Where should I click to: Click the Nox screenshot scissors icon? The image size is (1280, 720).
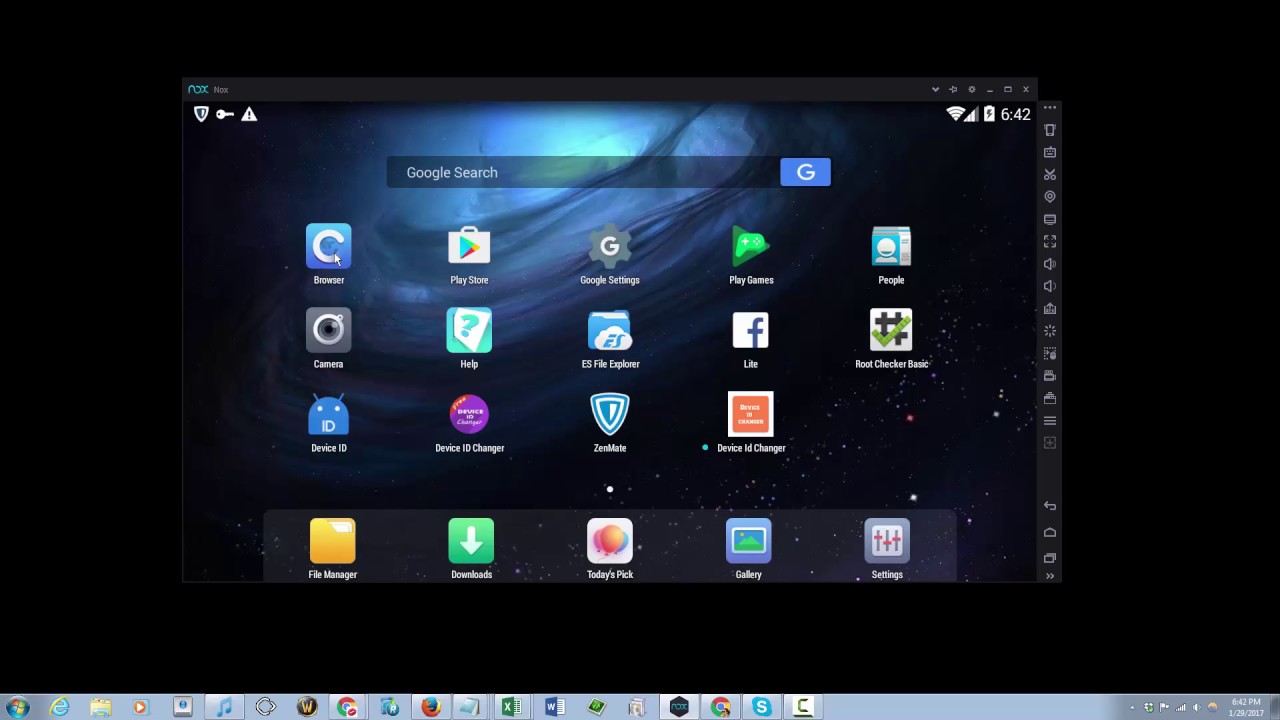tap(1050, 175)
